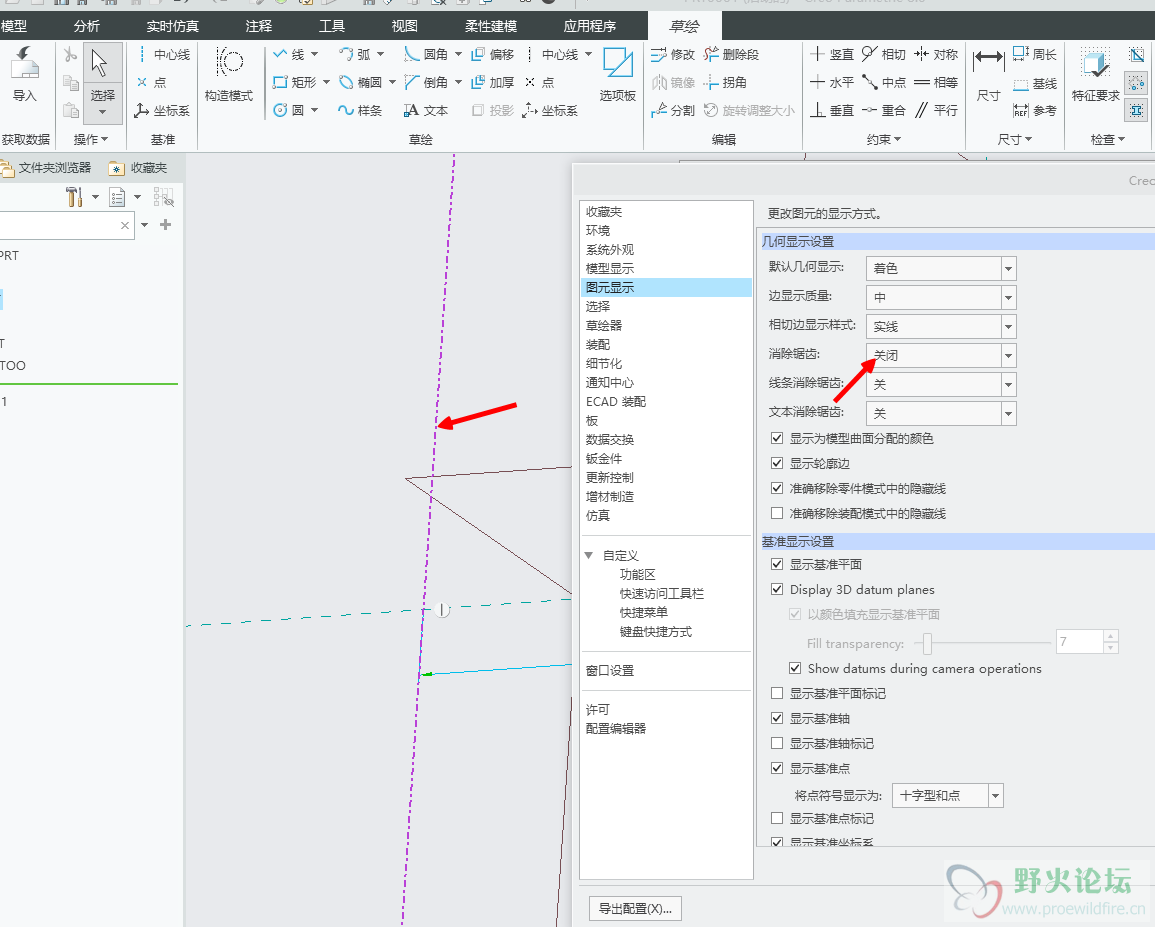Click the 修改 modify tool
The width and height of the screenshot is (1155, 927).
tap(673, 55)
